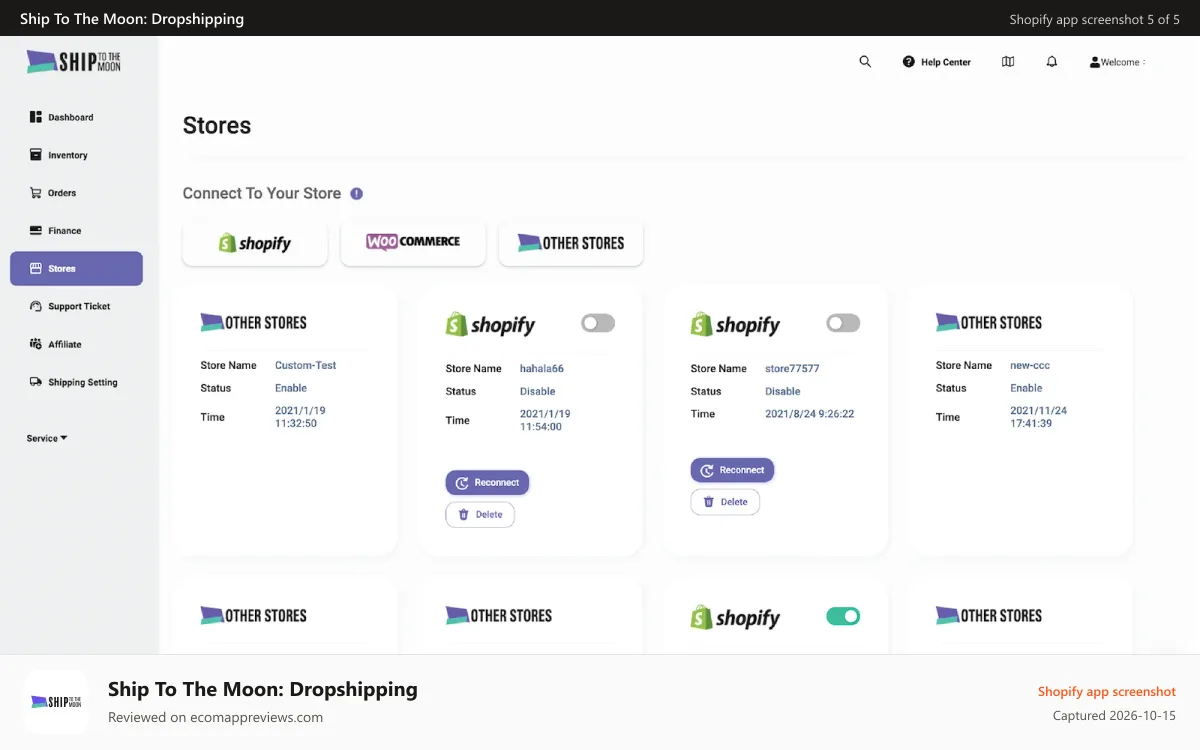The height and width of the screenshot is (750, 1200).
Task: Reconnect the hahala66 store
Action: [487, 483]
